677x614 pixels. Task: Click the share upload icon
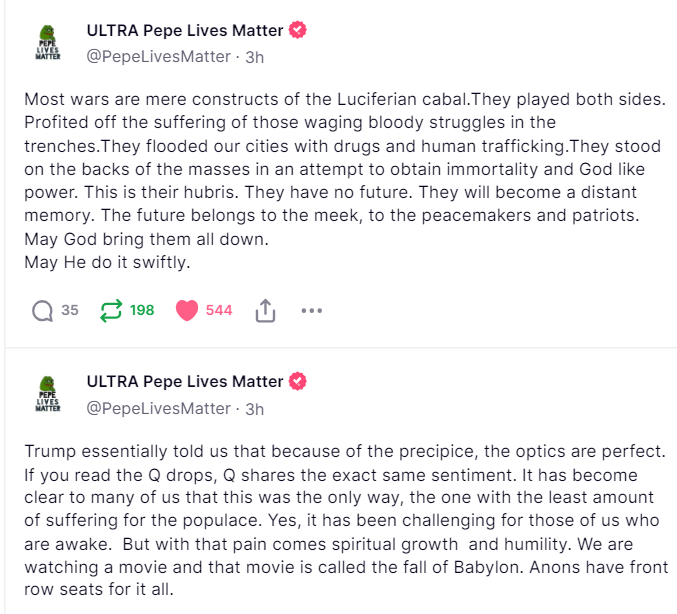[x=265, y=311]
